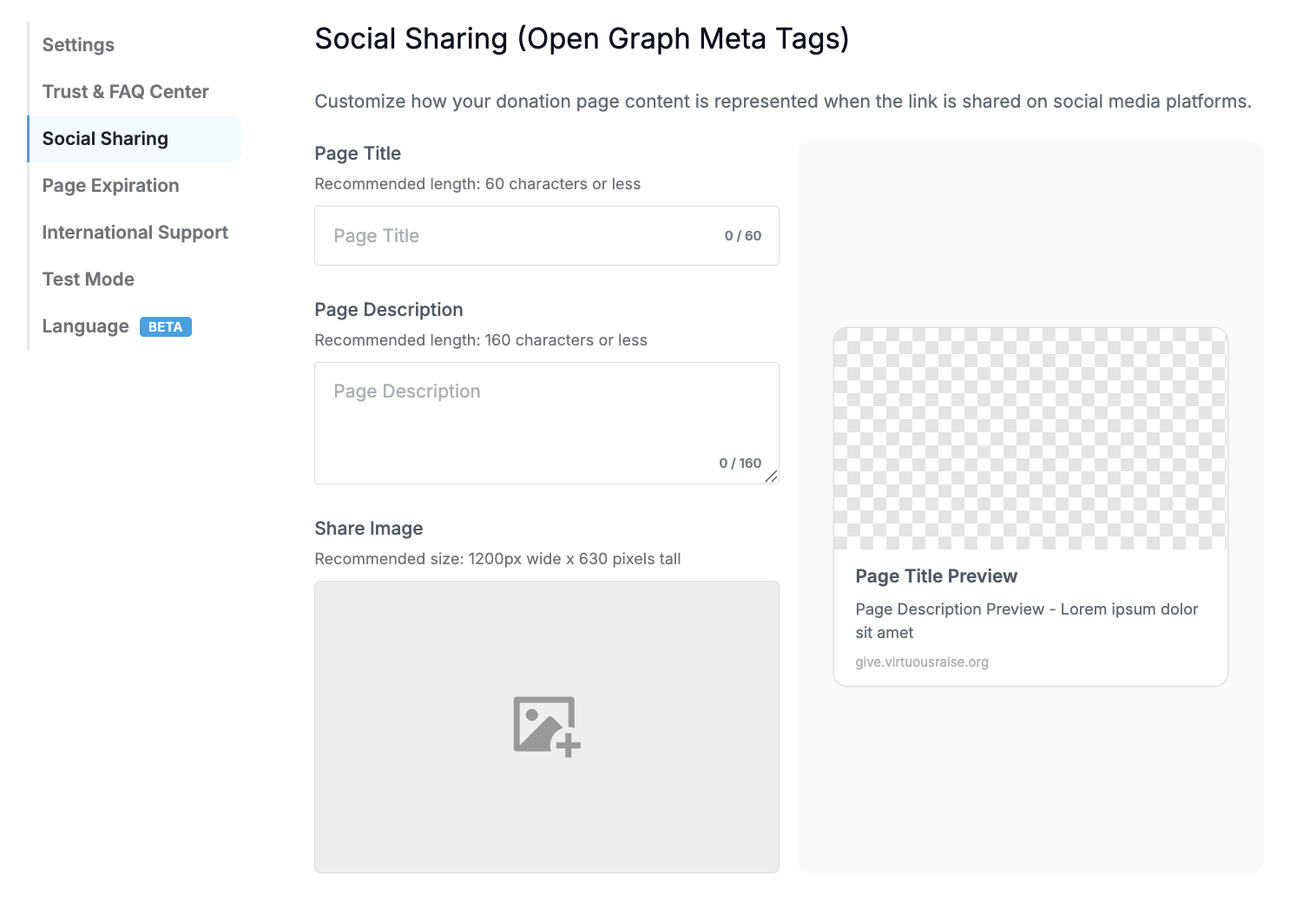The height and width of the screenshot is (908, 1316).
Task: Click the Social Sharing page heading
Action: click(x=582, y=39)
